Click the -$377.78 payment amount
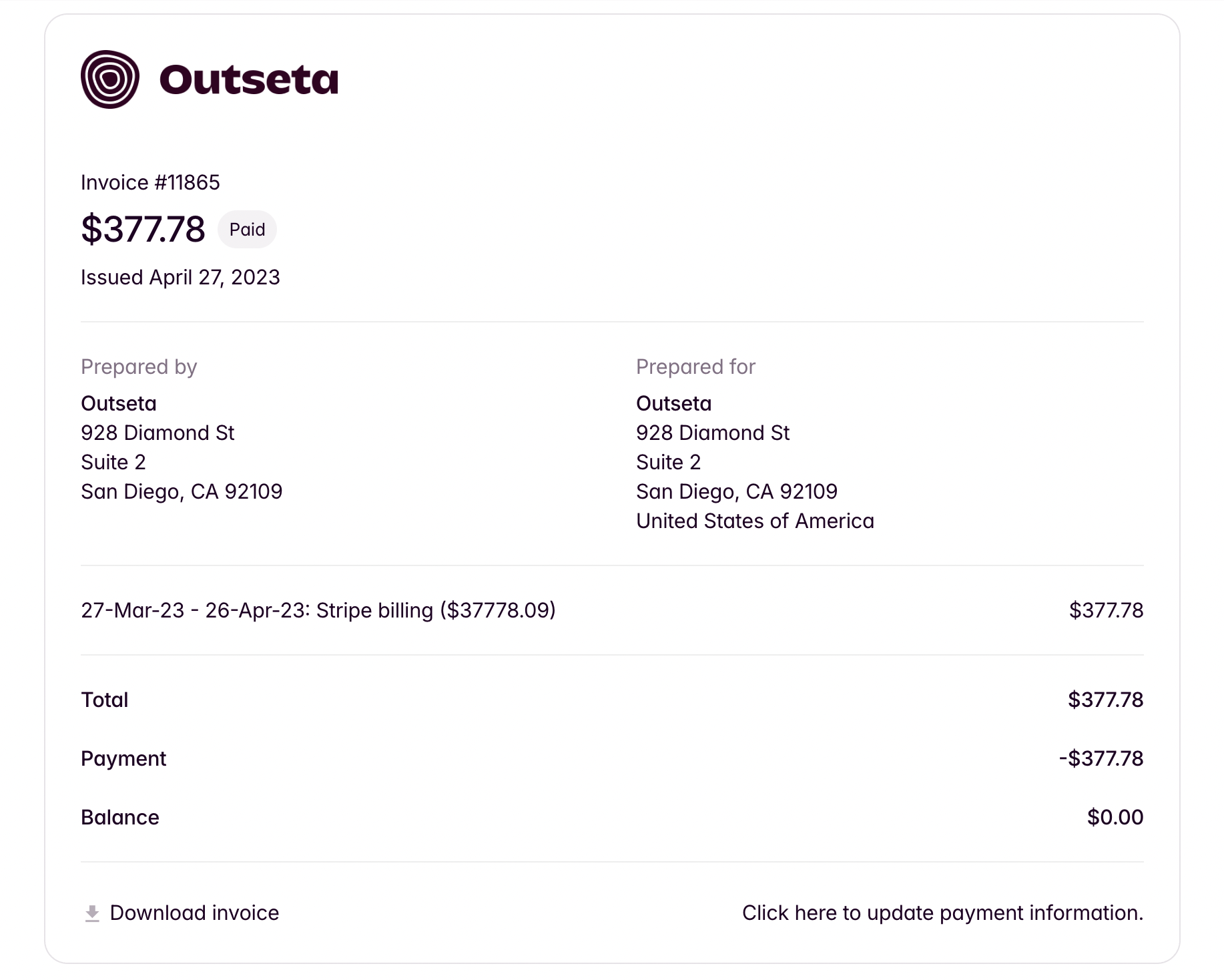This screenshot has height=980, width=1224. coord(1101,759)
